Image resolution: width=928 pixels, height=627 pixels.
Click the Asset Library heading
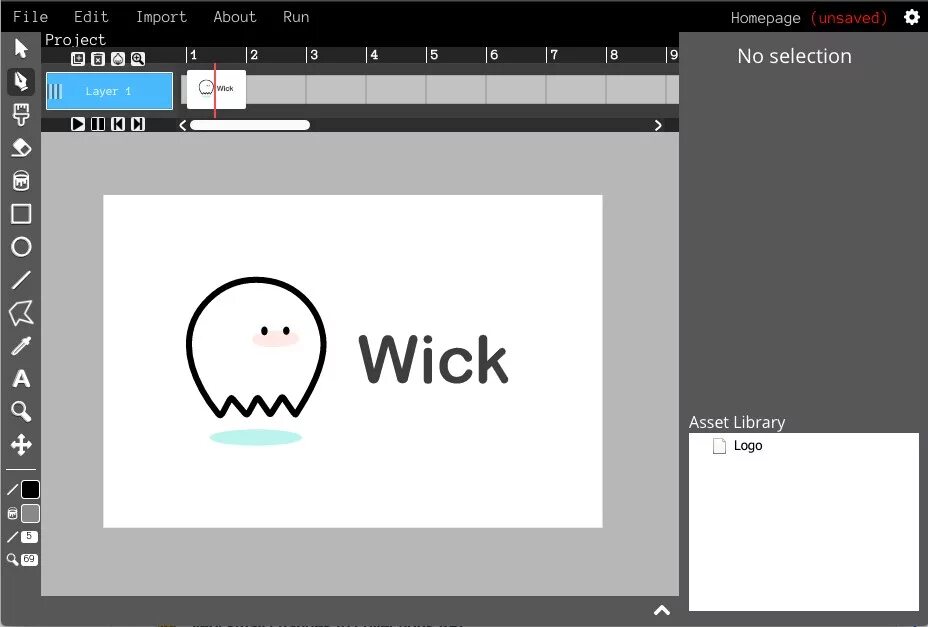point(737,422)
